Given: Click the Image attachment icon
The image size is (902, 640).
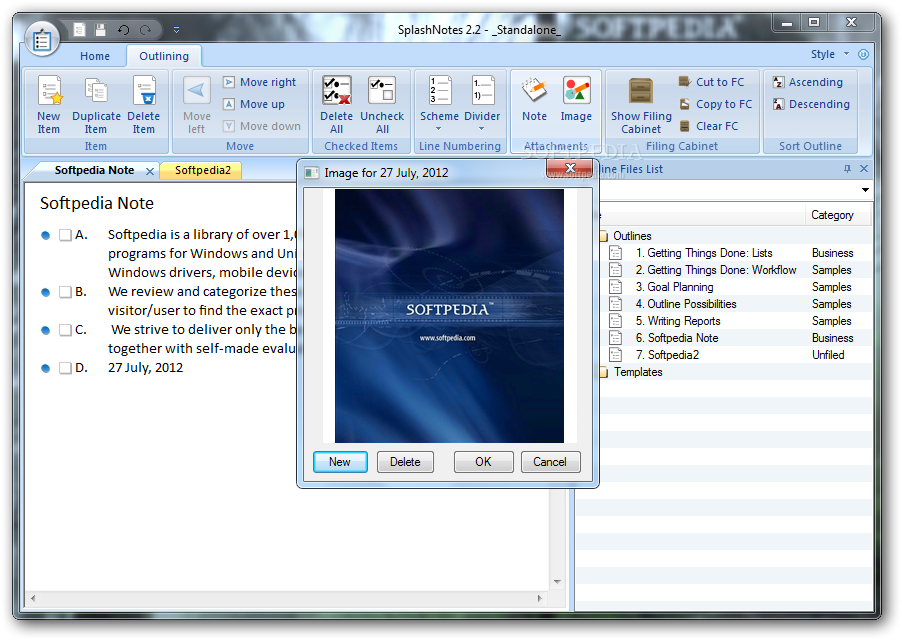Looking at the screenshot, I should (576, 90).
